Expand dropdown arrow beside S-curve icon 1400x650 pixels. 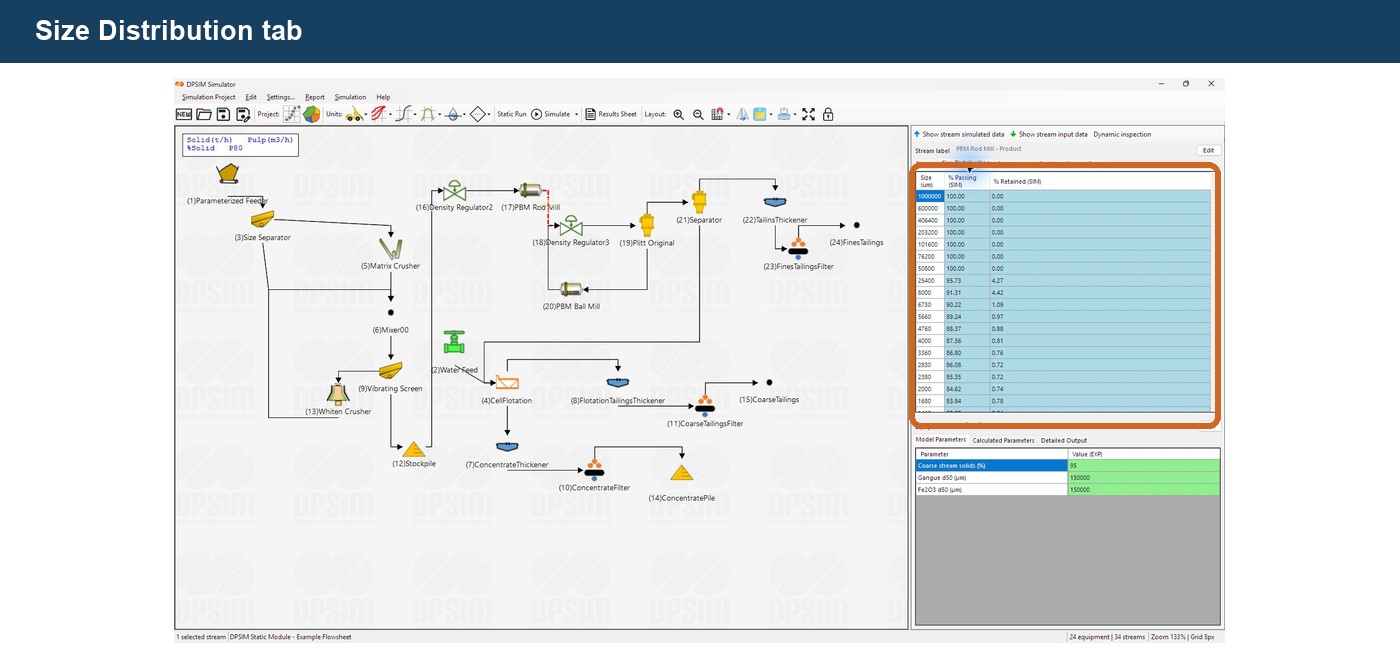[x=416, y=115]
